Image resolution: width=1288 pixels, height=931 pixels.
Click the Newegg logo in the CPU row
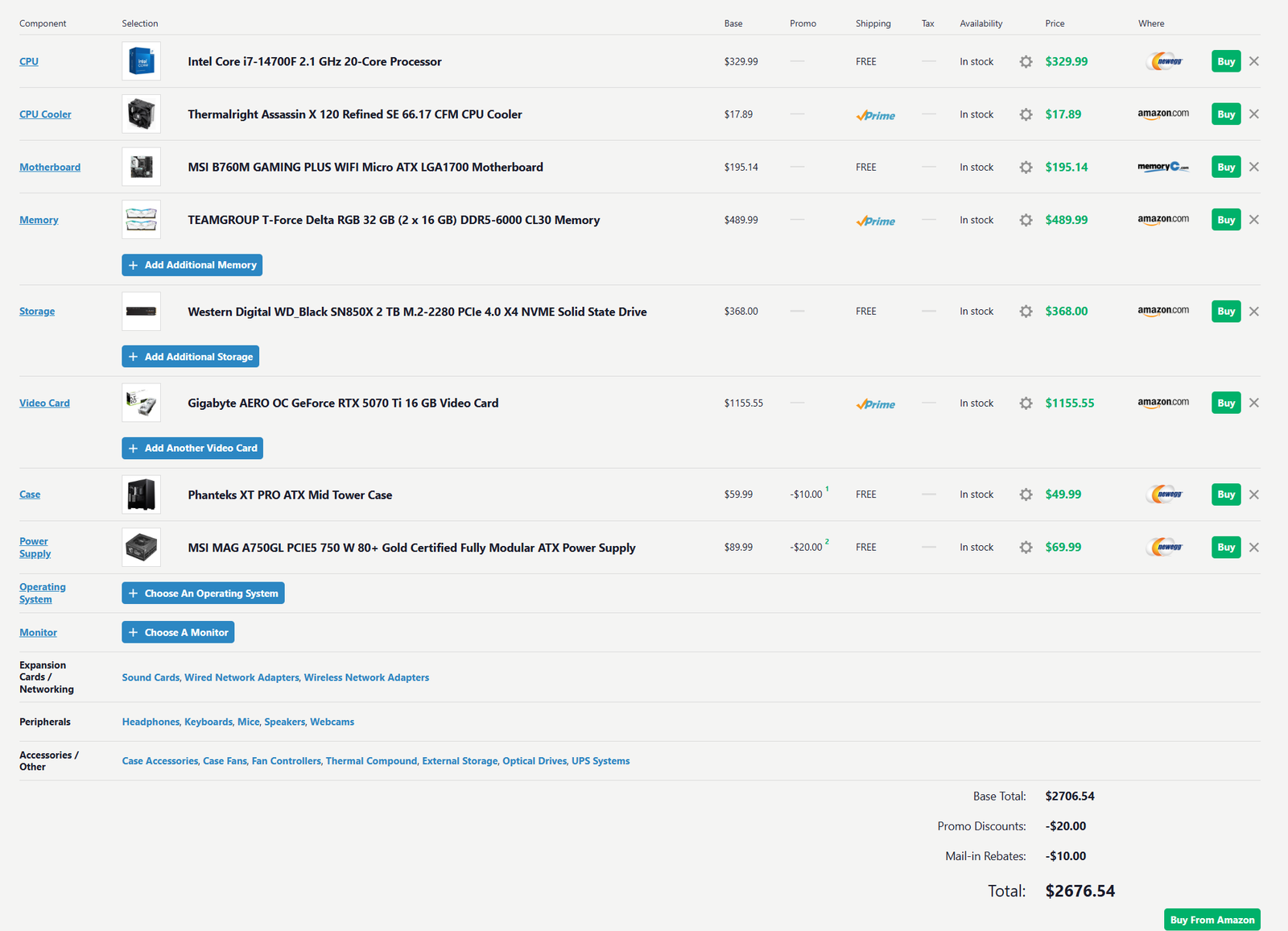[x=1166, y=61]
